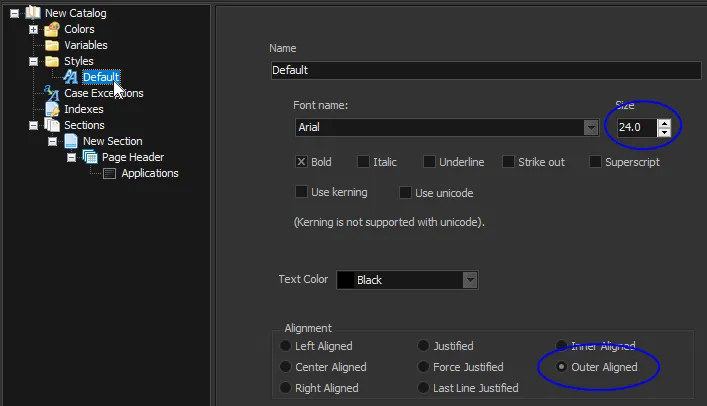707x406 pixels.
Task: Open the Text Color dropdown
Action: (468, 280)
